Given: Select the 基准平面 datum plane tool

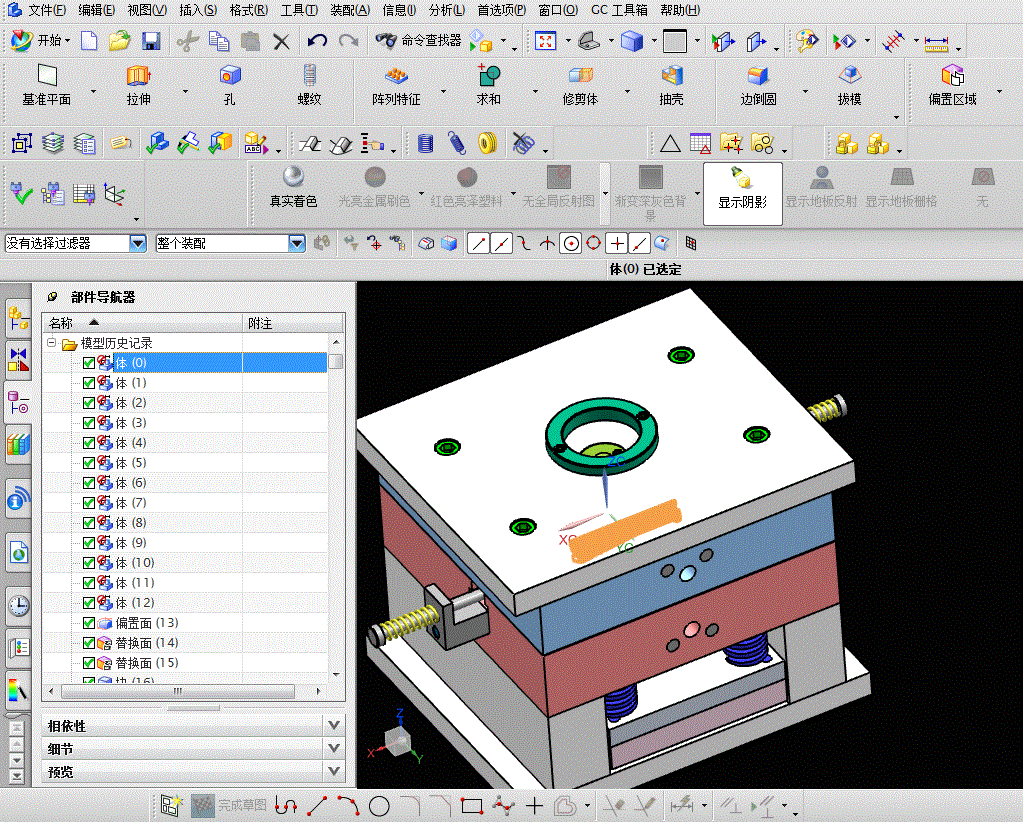Looking at the screenshot, I should click(46, 85).
